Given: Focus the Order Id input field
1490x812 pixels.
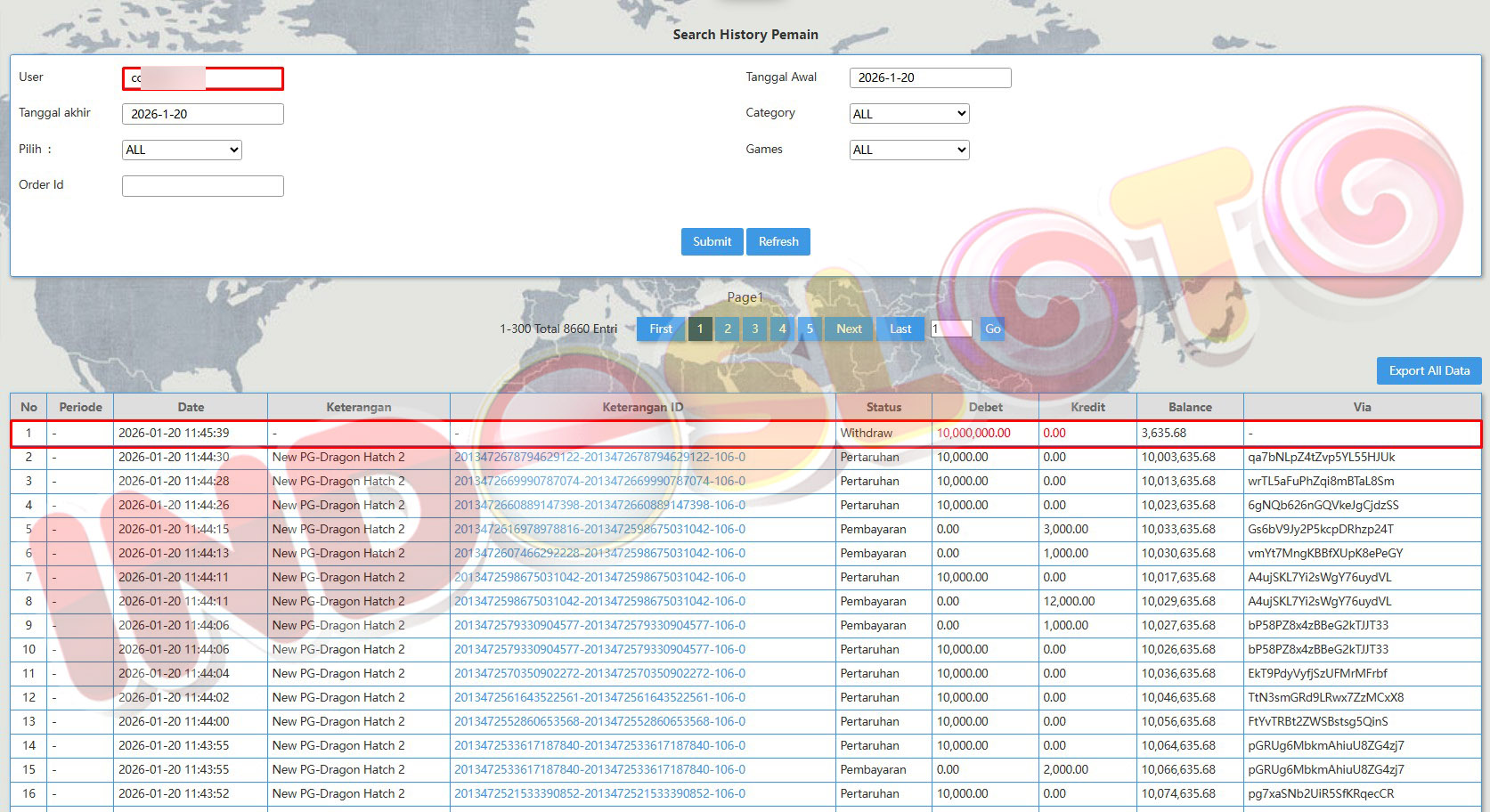Looking at the screenshot, I should 203,185.
